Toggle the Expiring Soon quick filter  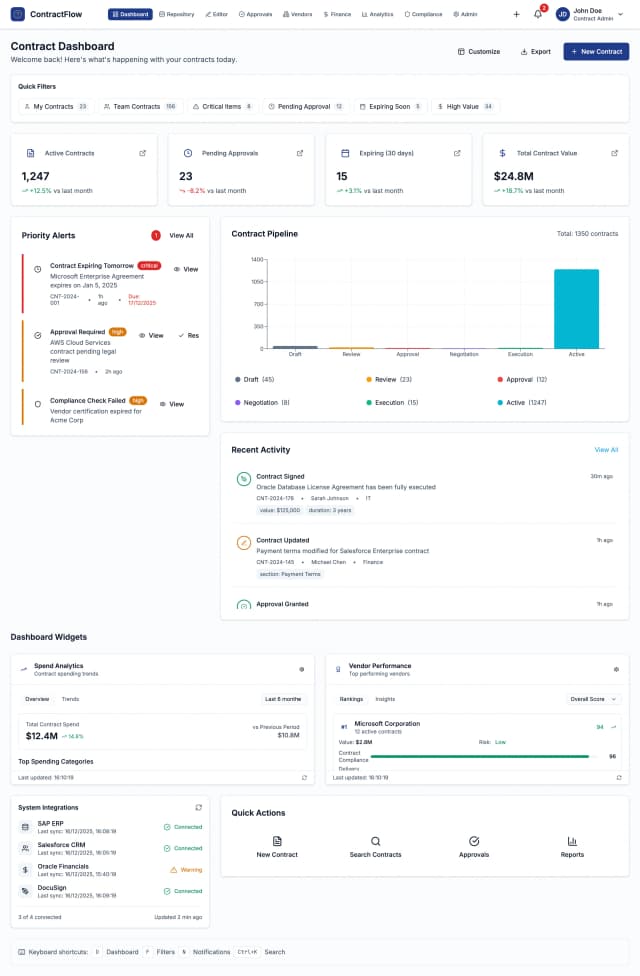390,106
